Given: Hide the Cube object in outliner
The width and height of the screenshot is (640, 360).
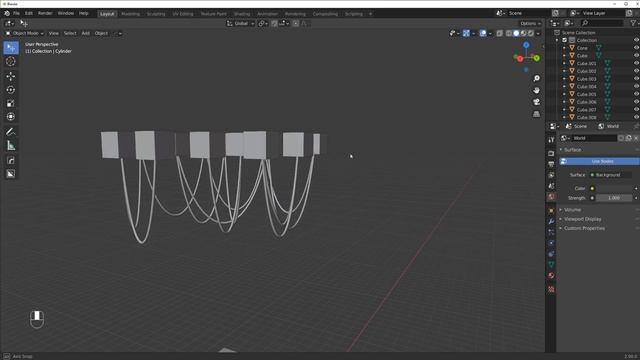Looking at the screenshot, I should 636,56.
